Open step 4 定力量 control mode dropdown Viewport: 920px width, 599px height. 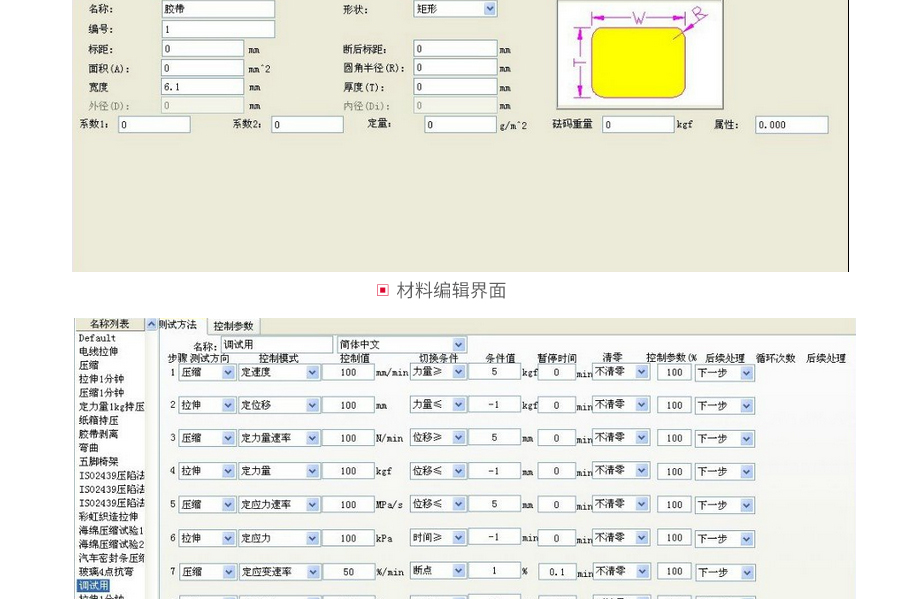pyautogui.click(x=312, y=471)
